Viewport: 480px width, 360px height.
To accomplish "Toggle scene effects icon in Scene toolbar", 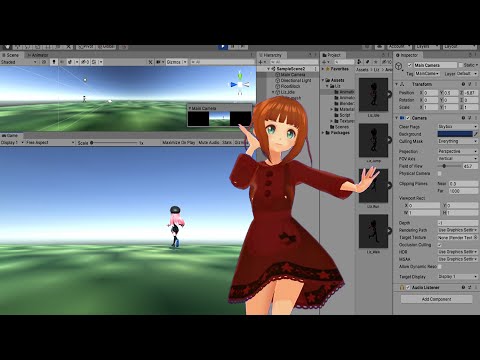I will [x=70, y=62].
